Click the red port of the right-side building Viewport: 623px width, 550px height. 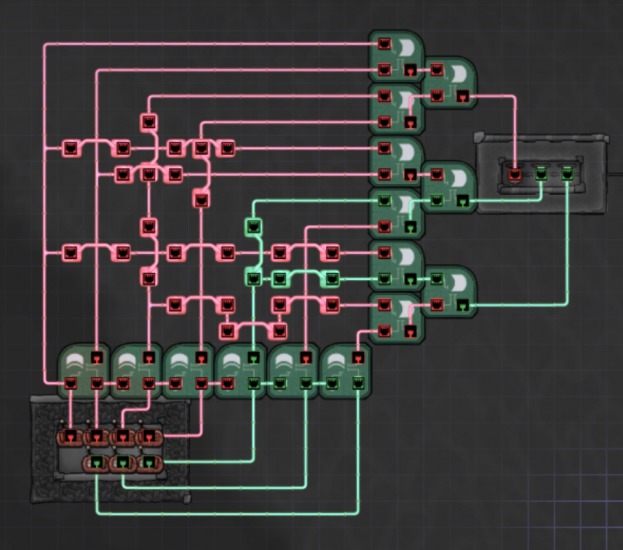pos(515,174)
